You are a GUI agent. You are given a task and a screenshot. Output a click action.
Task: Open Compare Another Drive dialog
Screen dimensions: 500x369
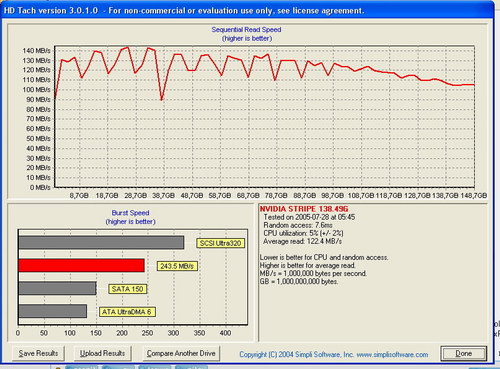tap(181, 353)
